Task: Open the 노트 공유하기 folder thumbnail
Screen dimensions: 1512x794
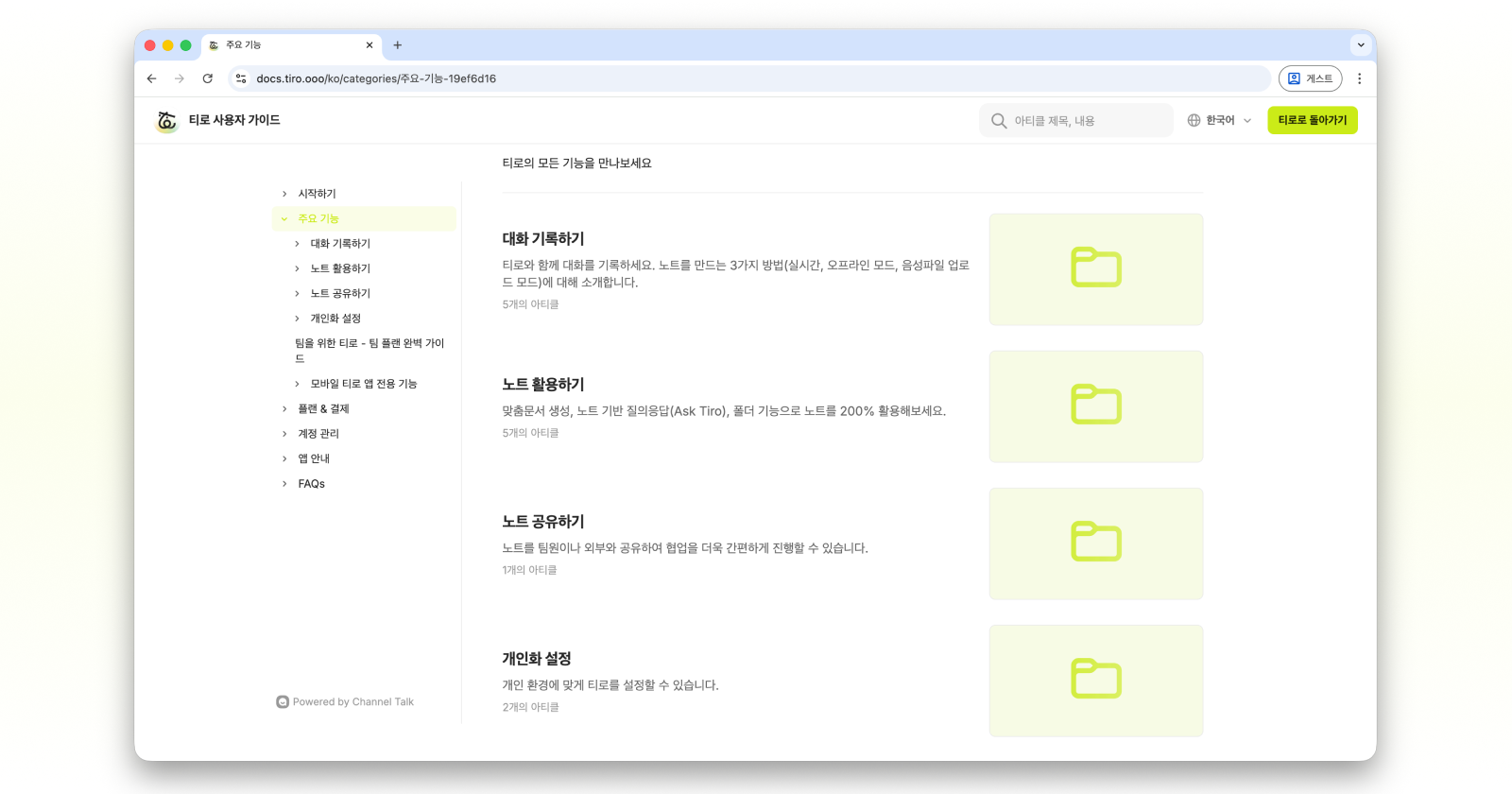Action: coord(1096,544)
